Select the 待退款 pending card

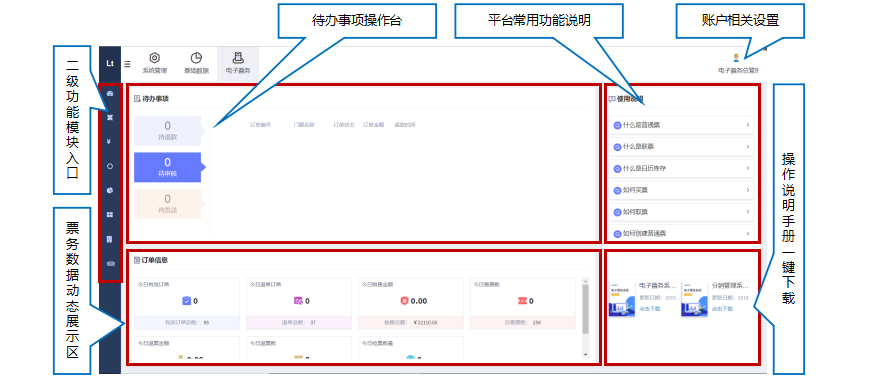(167, 130)
